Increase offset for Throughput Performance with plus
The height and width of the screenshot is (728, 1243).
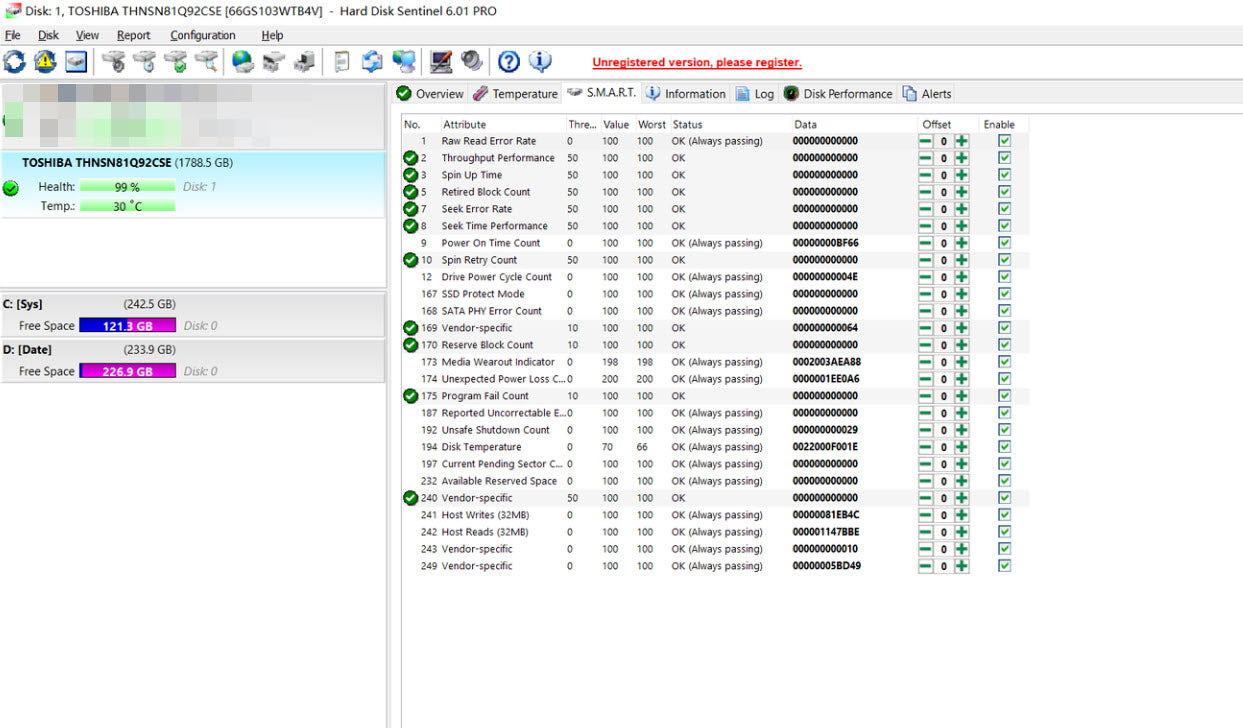pos(961,158)
